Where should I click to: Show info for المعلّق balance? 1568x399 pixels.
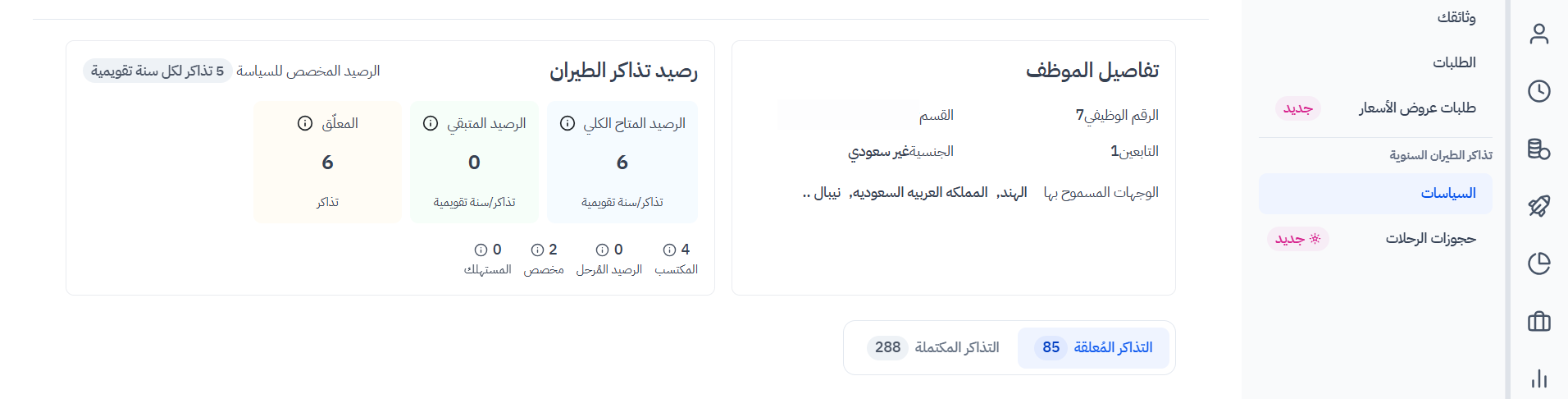305,123
